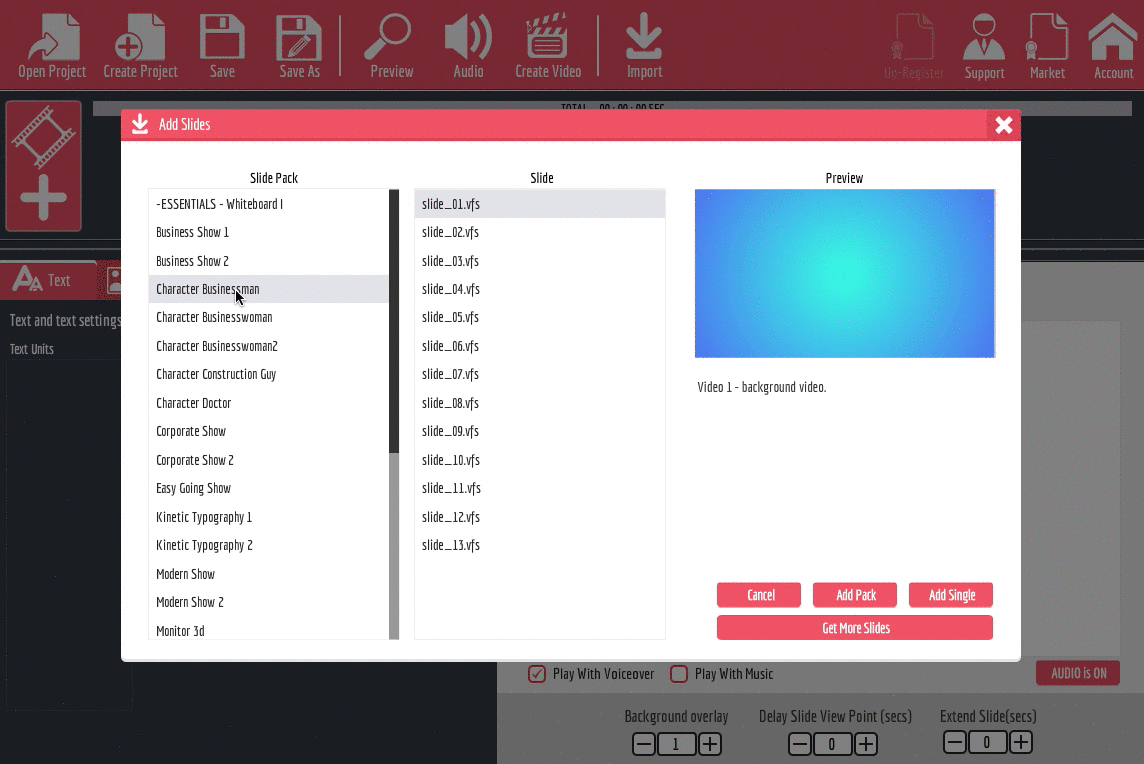Select slide_11.vfs in the Slide list
The image size is (1144, 764).
click(x=540, y=488)
